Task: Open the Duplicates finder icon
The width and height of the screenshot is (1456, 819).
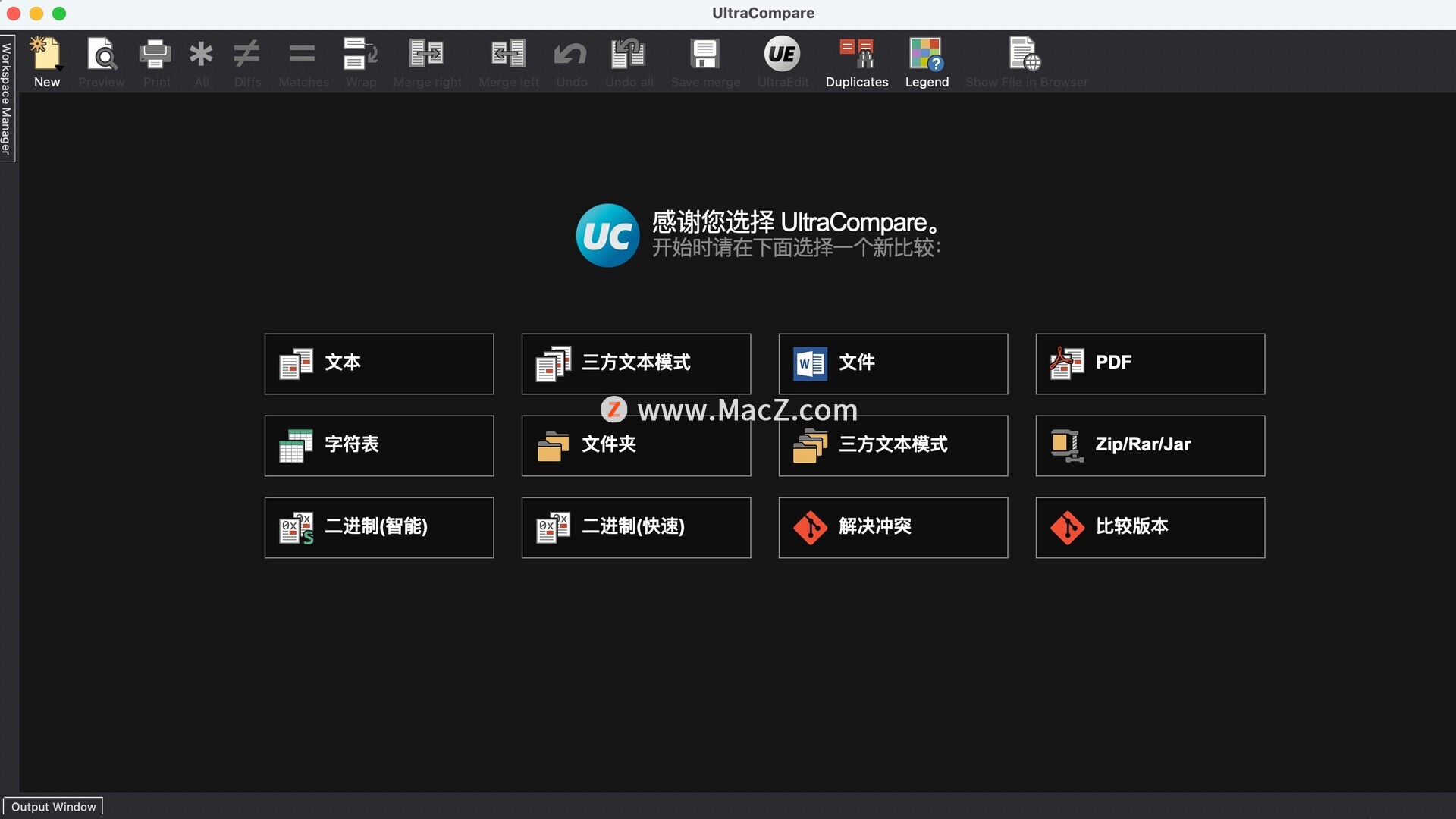Action: pyautogui.click(x=857, y=55)
